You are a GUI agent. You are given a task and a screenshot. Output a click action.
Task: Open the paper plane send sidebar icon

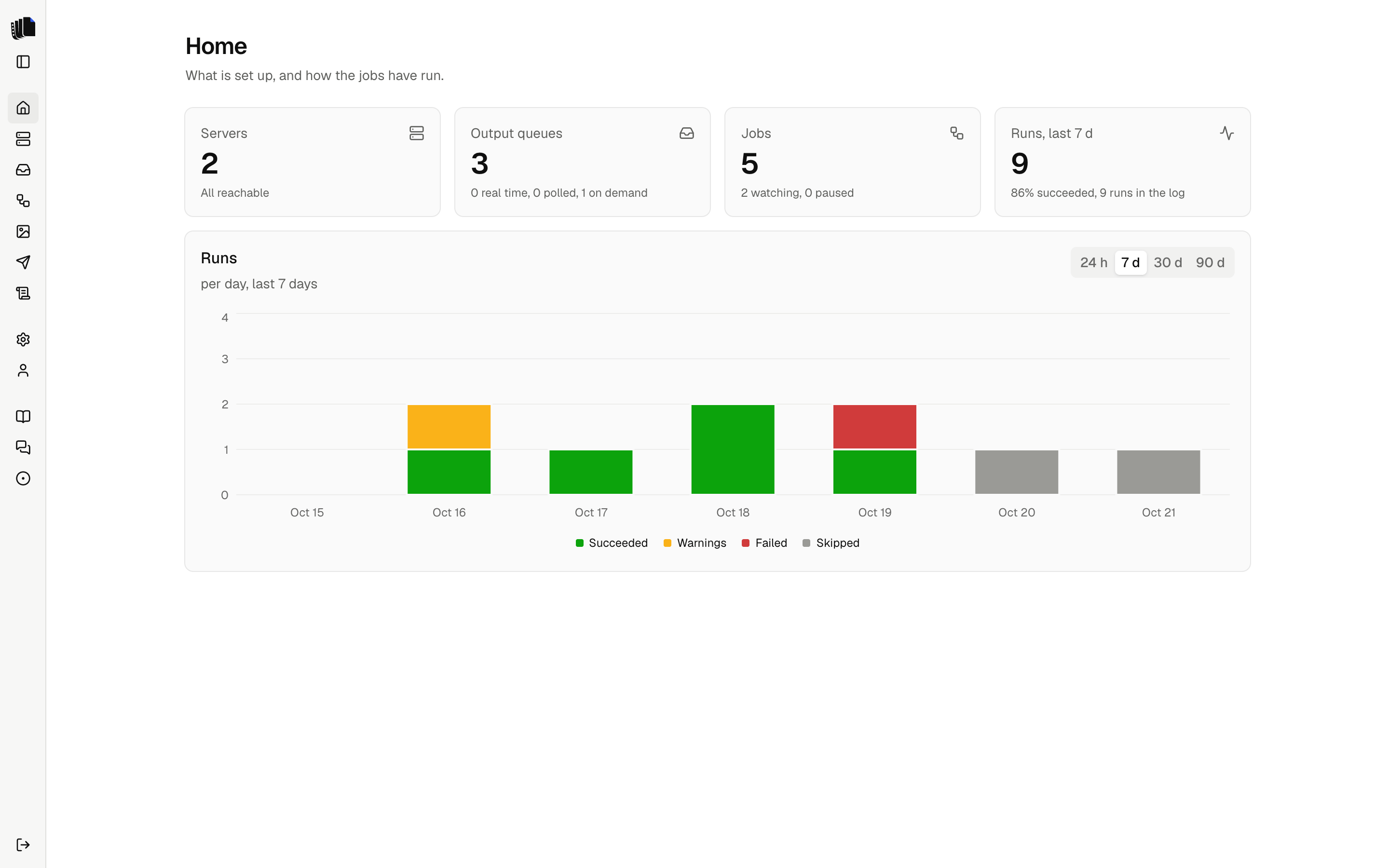pyautogui.click(x=23, y=262)
